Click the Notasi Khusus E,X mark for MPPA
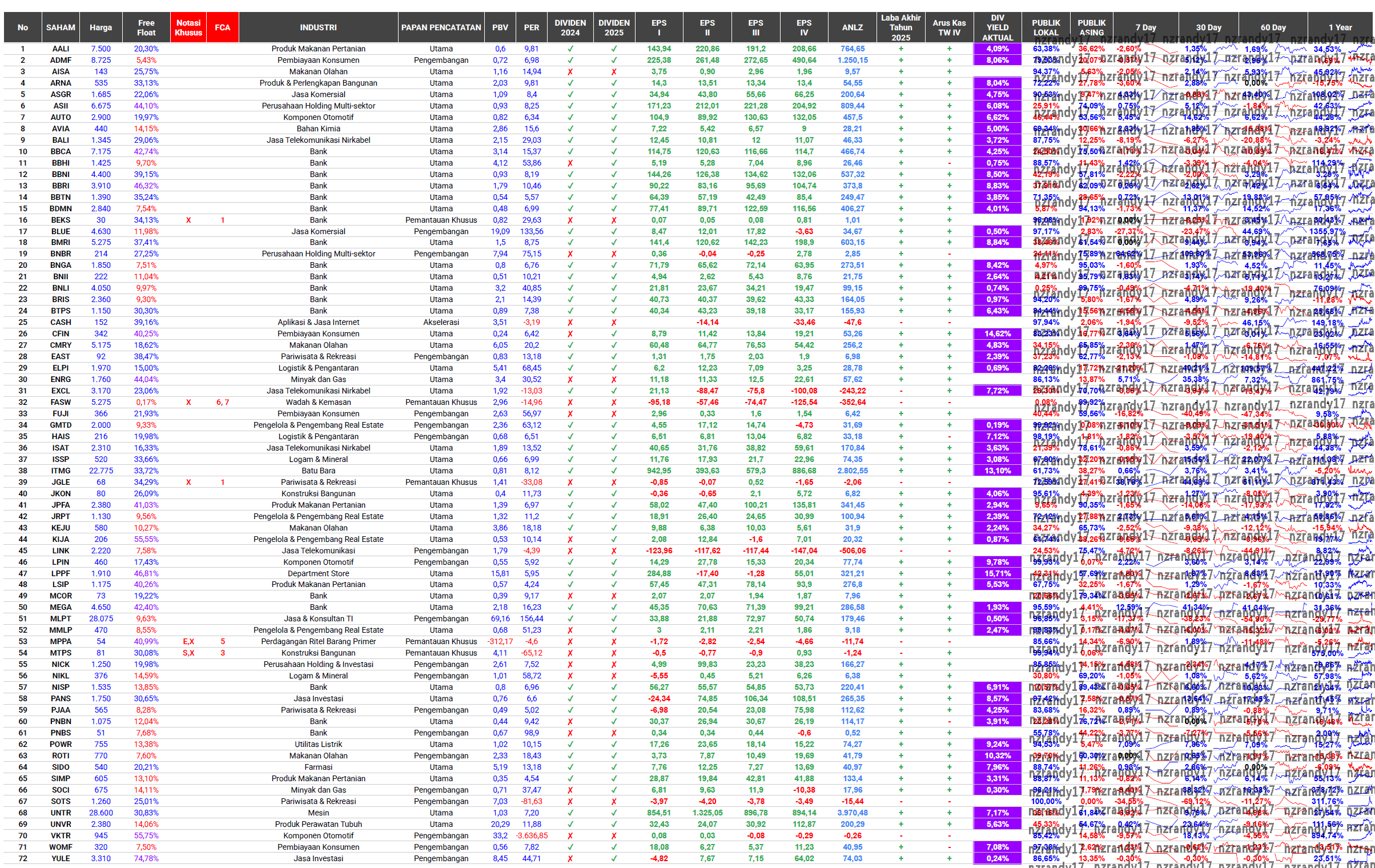 coord(188,641)
